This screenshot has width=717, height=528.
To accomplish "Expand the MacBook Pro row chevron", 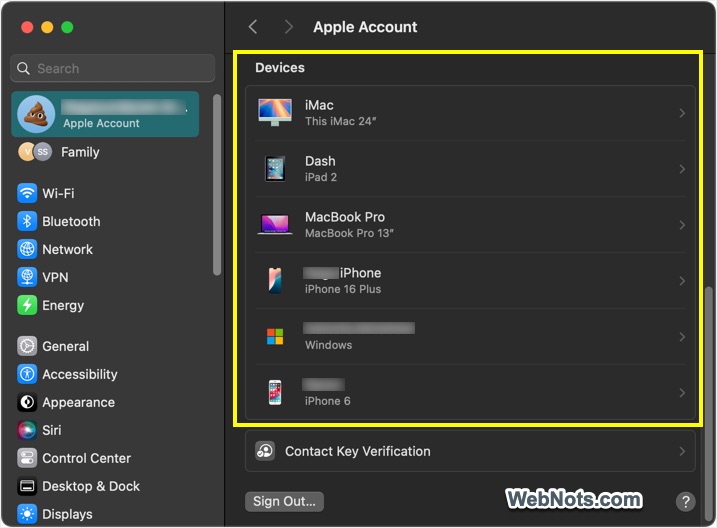I will click(682, 225).
